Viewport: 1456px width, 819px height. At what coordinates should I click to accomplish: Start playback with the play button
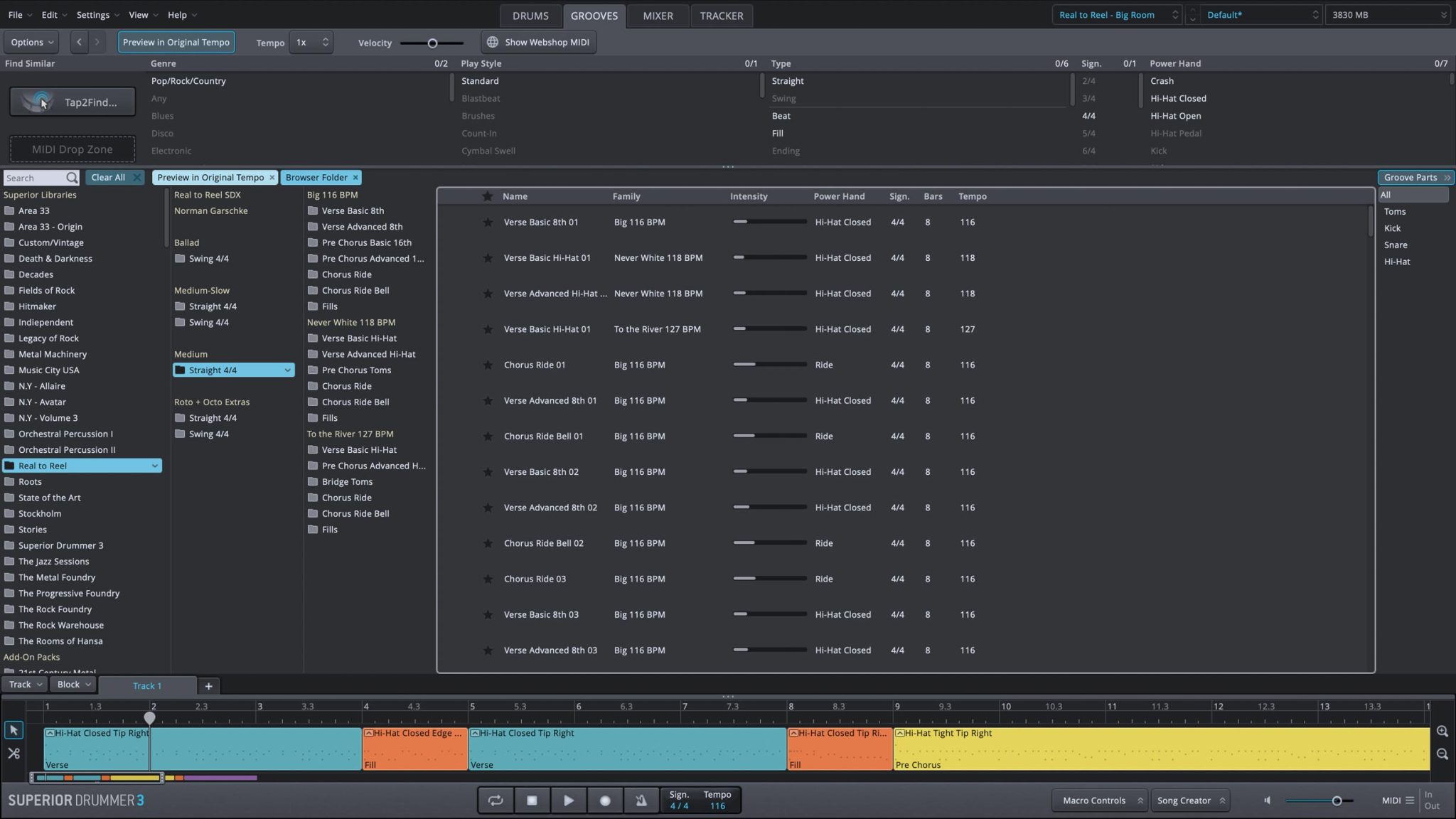pyautogui.click(x=569, y=801)
